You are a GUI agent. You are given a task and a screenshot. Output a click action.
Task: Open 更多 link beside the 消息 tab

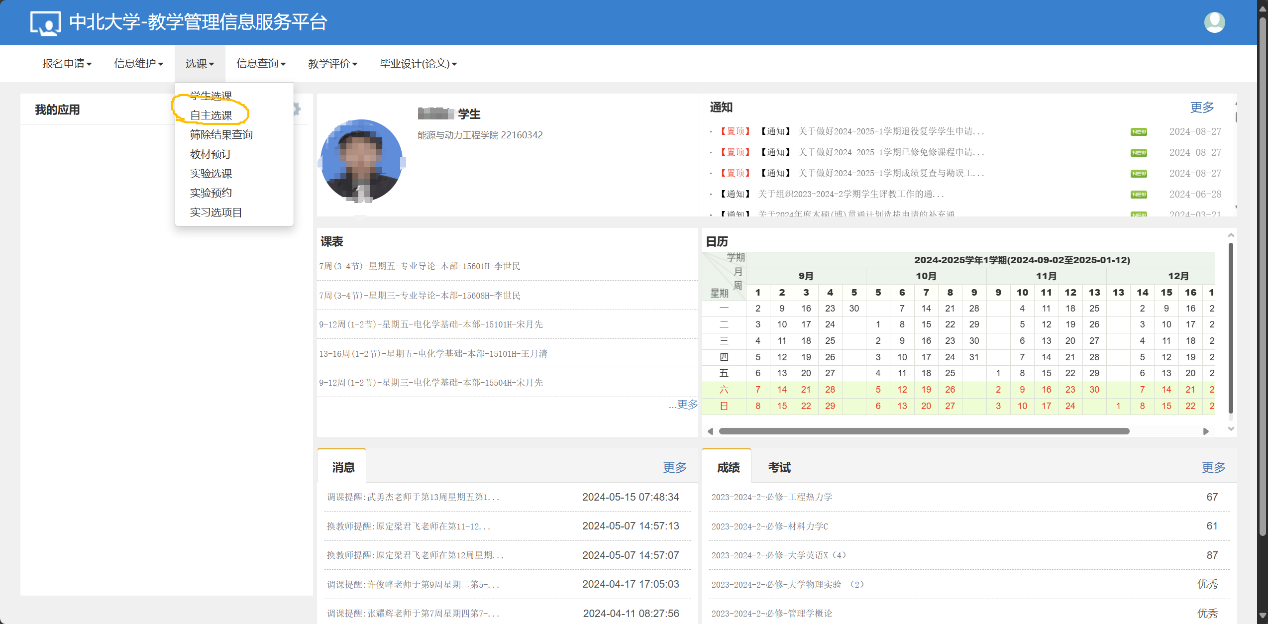(675, 468)
